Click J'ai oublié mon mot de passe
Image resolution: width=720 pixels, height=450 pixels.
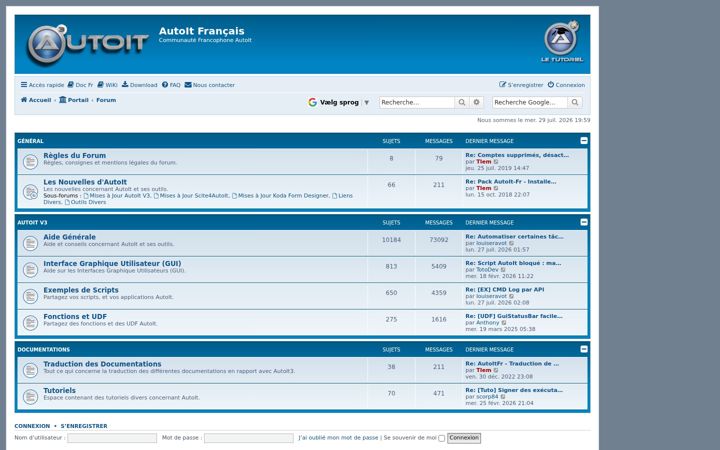click(338, 438)
